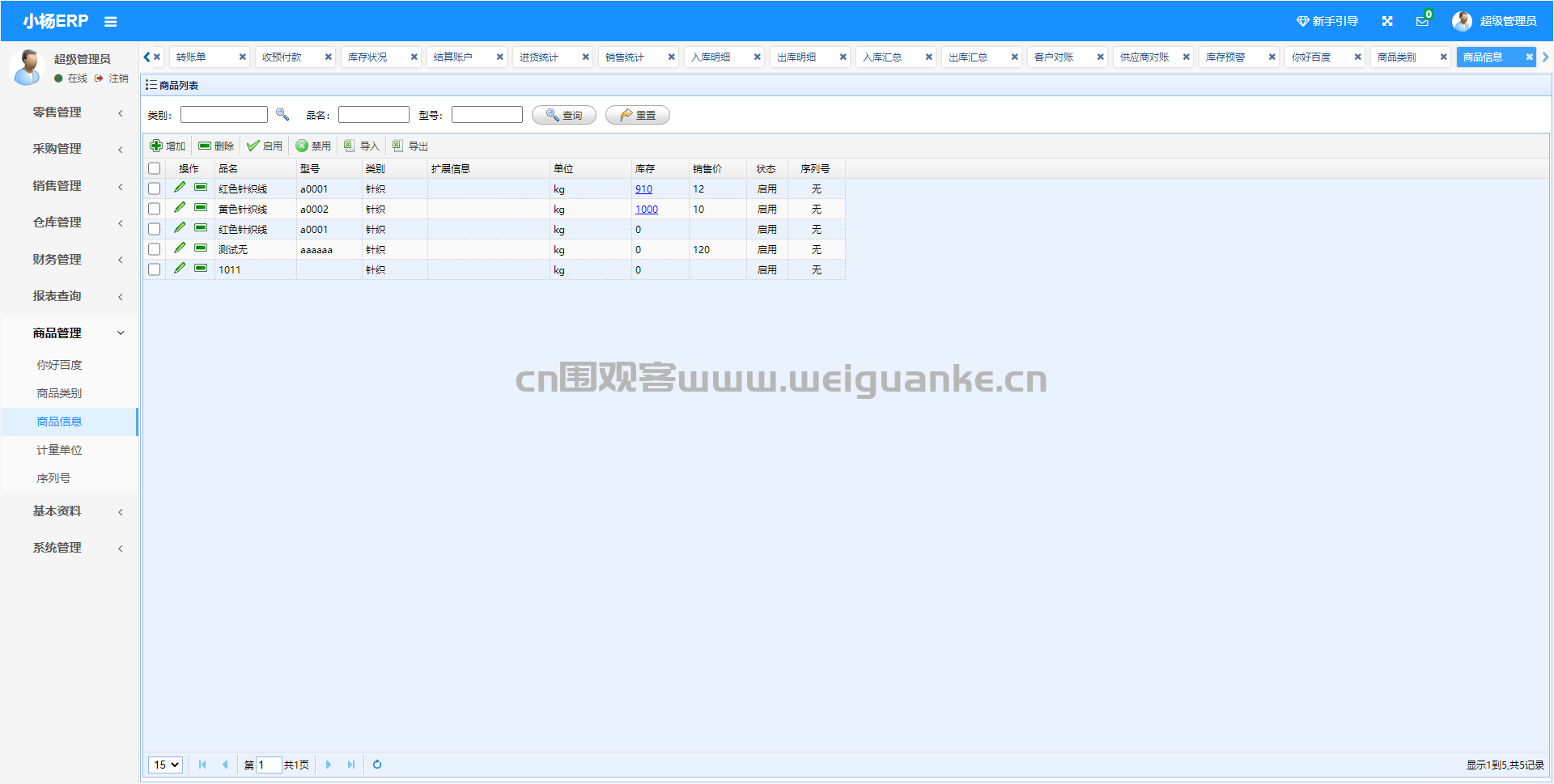The width and height of the screenshot is (1554, 784).
Task: Check the row for 测试无
Action: click(154, 249)
